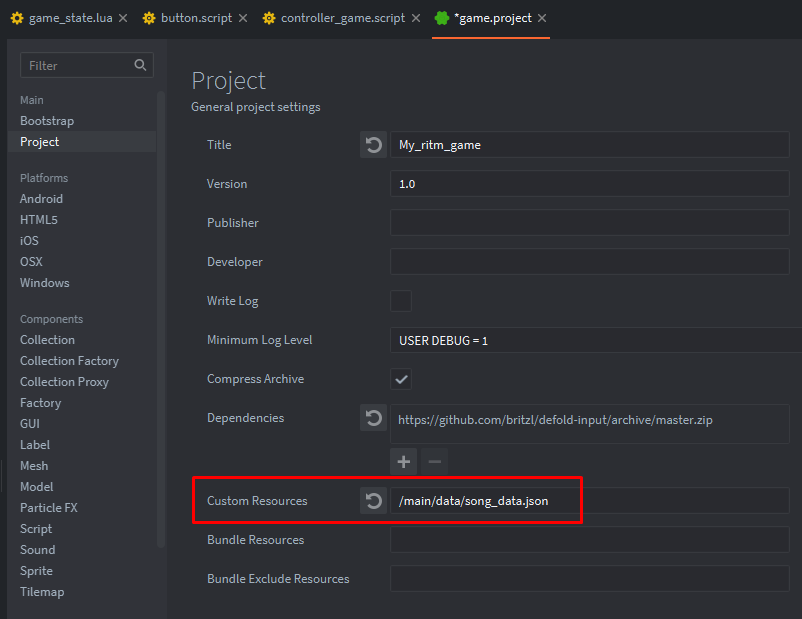Screen dimensions: 802x619
Task: Select HTML5 in the Platforms list
Action: point(39,220)
